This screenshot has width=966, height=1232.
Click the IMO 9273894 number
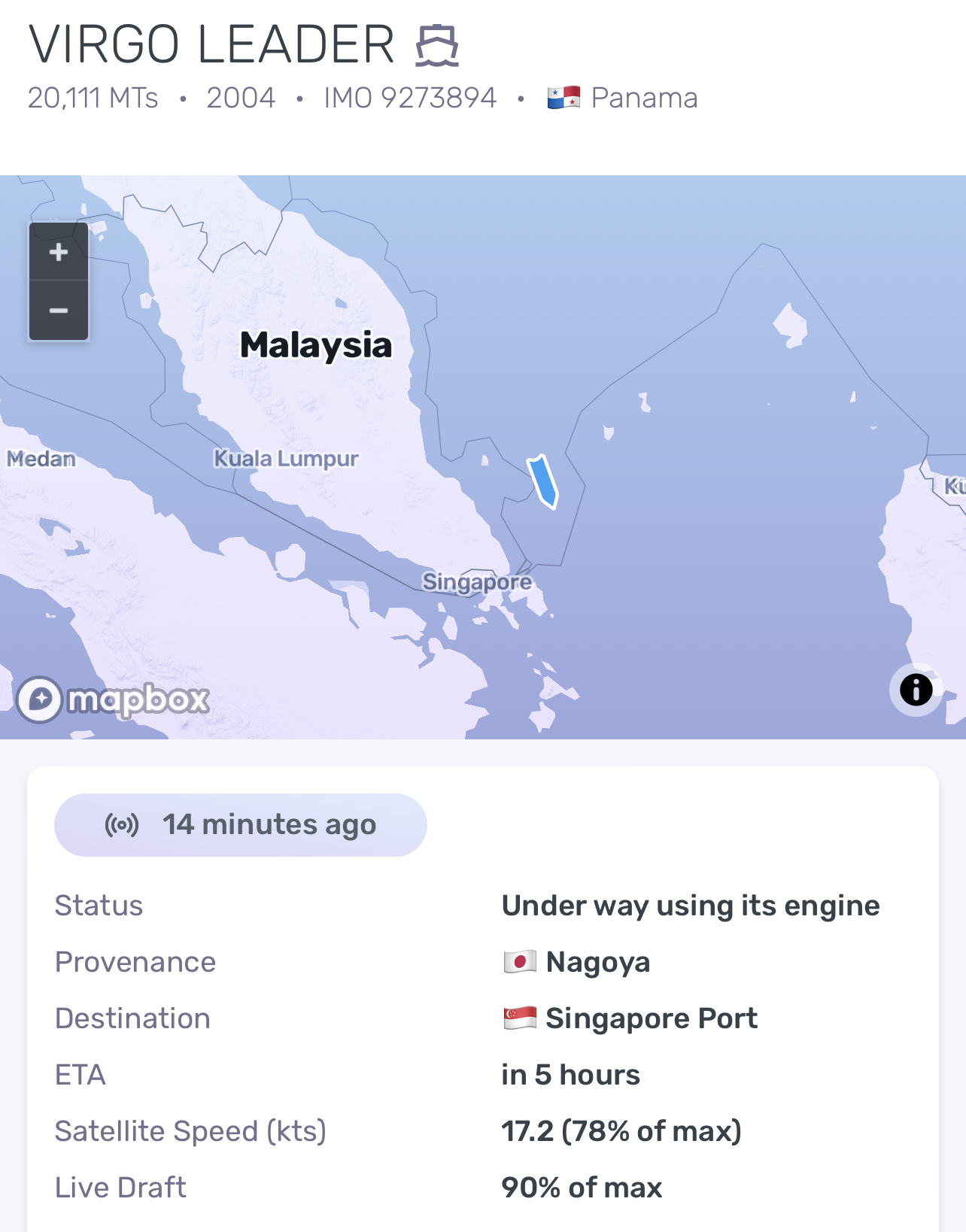410,98
